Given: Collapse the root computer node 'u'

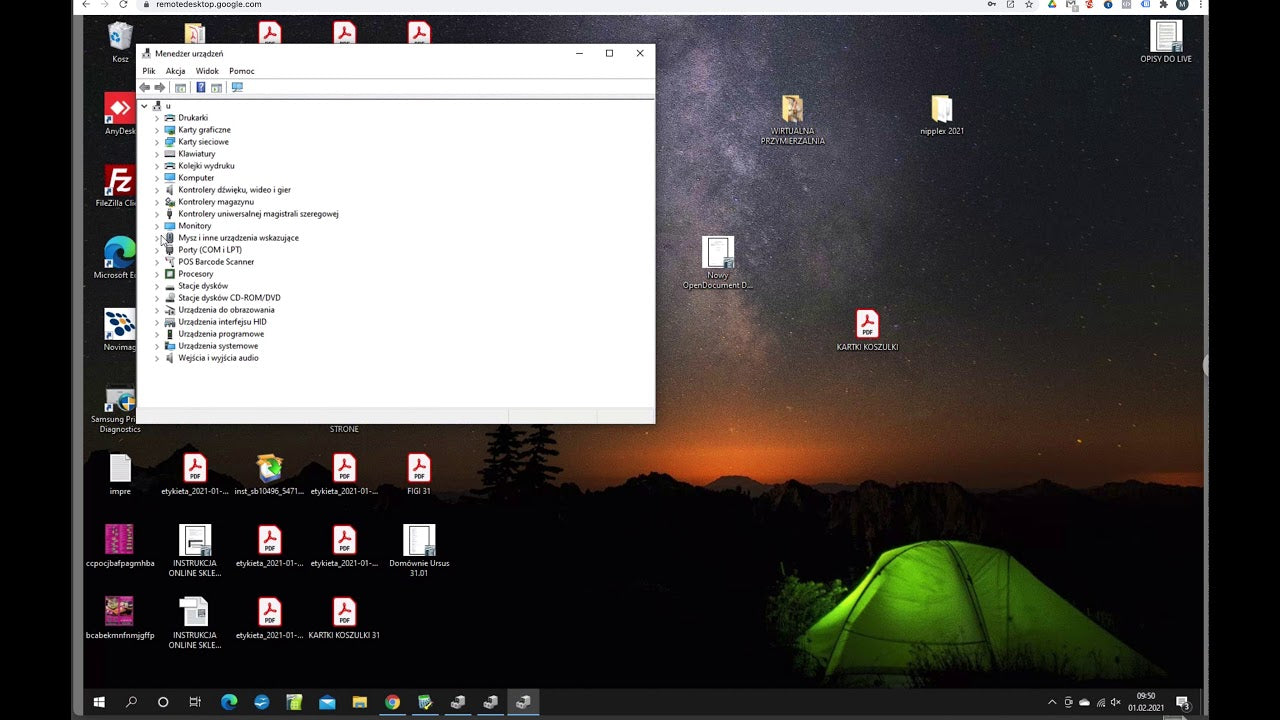Looking at the screenshot, I should (145, 106).
